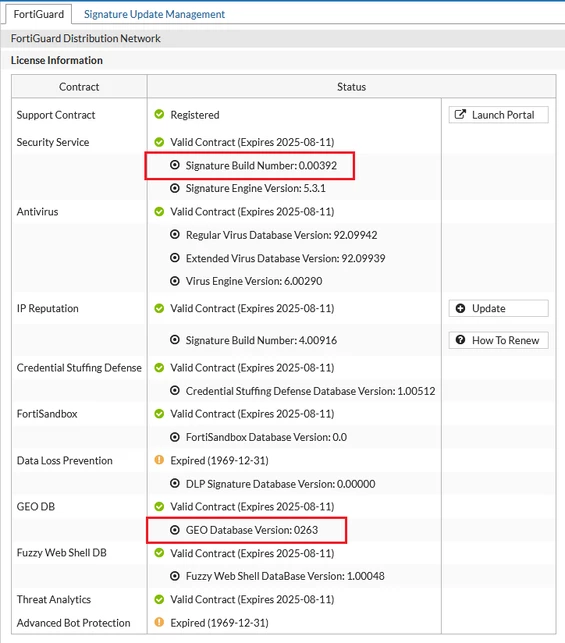Screen dimensions: 565x643
Task: Click the green check icon in the Antivirus row
Action: click(159, 212)
